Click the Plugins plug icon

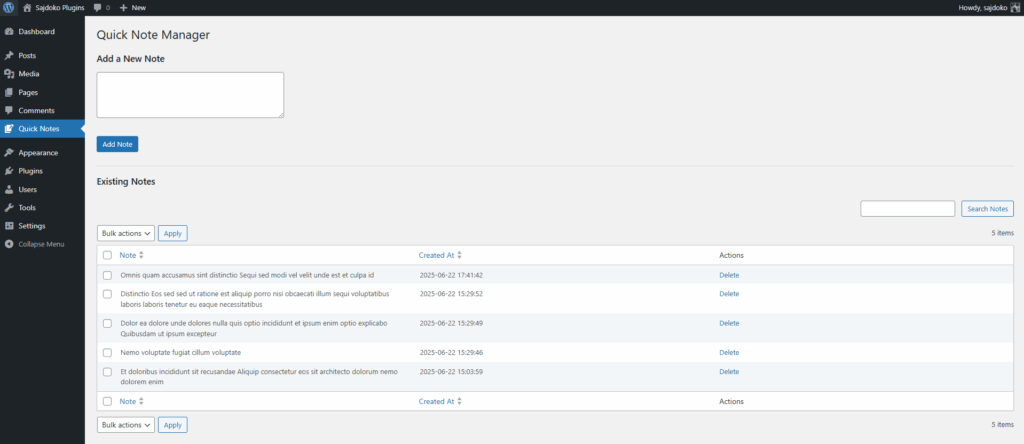coord(9,171)
